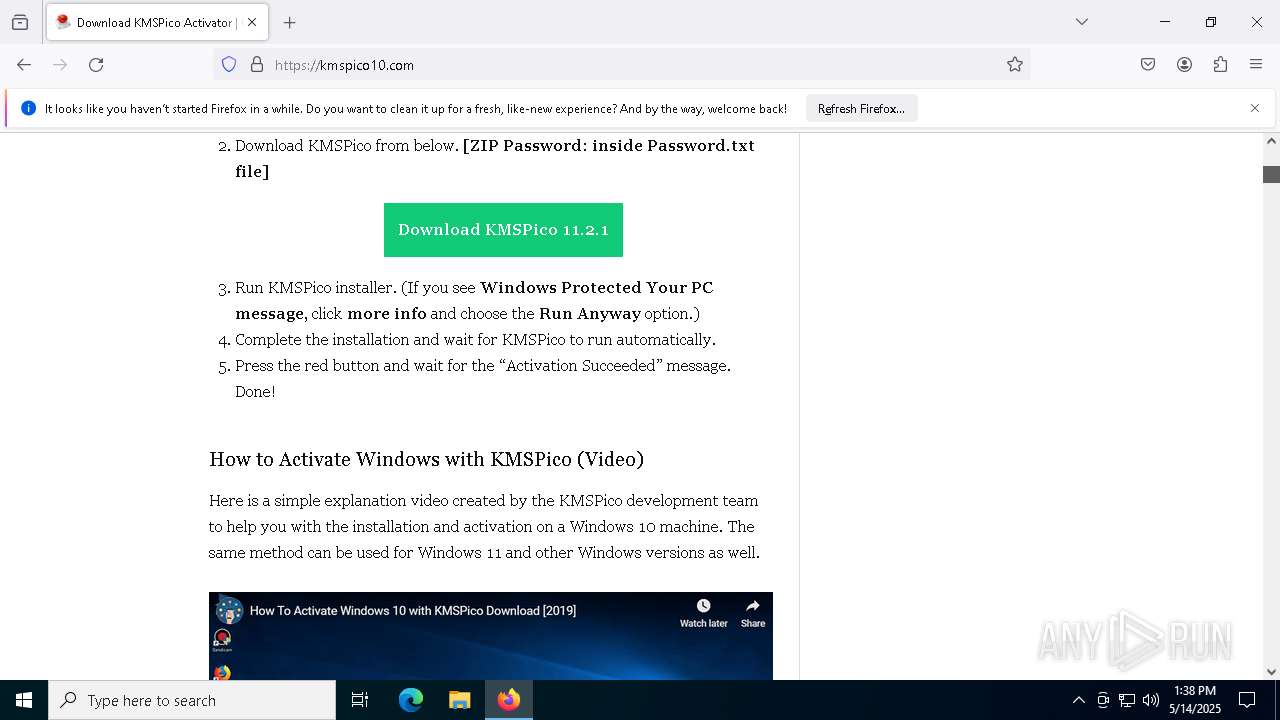Image resolution: width=1280 pixels, height=720 pixels.
Task: Click the page scrollbar down arrow
Action: pos(1271,672)
